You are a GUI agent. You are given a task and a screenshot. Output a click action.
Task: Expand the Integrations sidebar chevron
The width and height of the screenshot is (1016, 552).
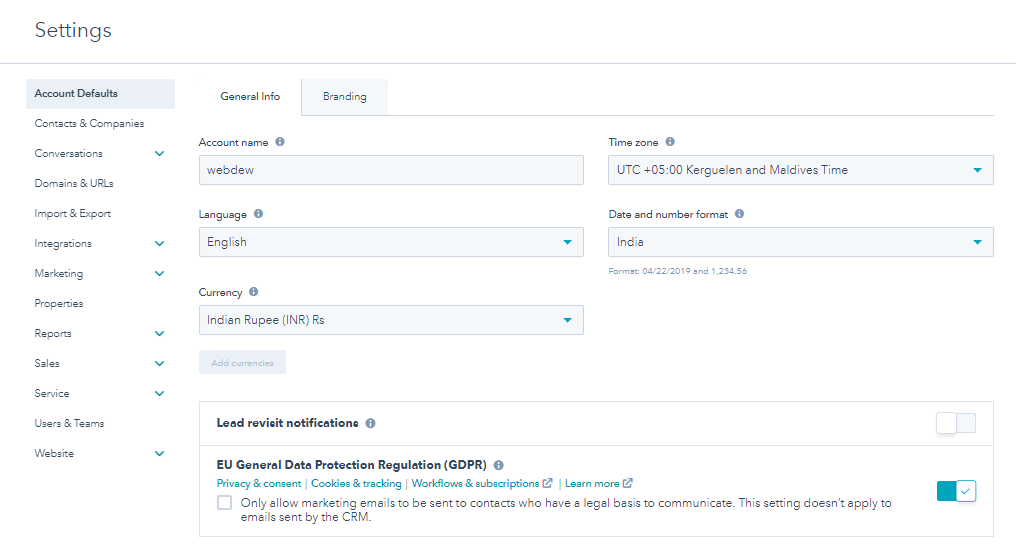pos(159,244)
